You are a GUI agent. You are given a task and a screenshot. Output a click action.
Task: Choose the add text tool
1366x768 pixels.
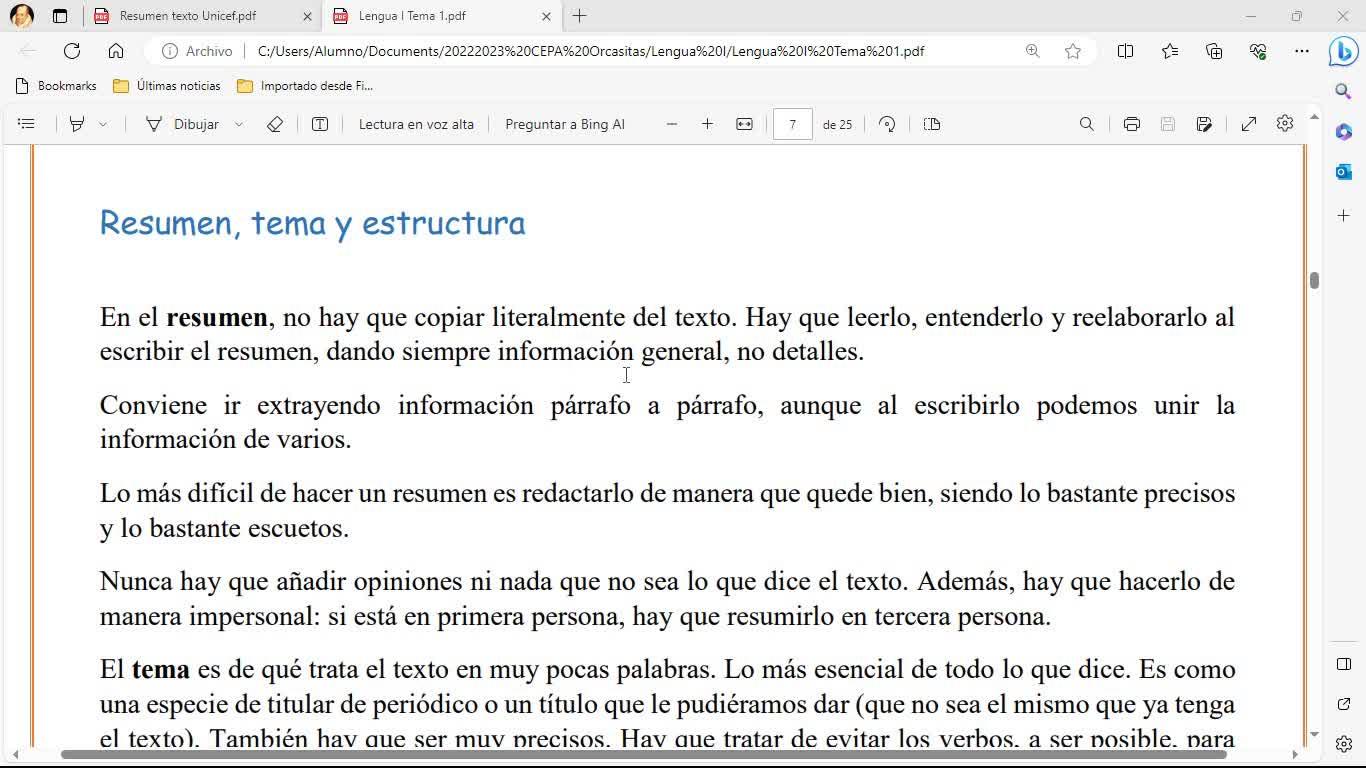pos(320,124)
